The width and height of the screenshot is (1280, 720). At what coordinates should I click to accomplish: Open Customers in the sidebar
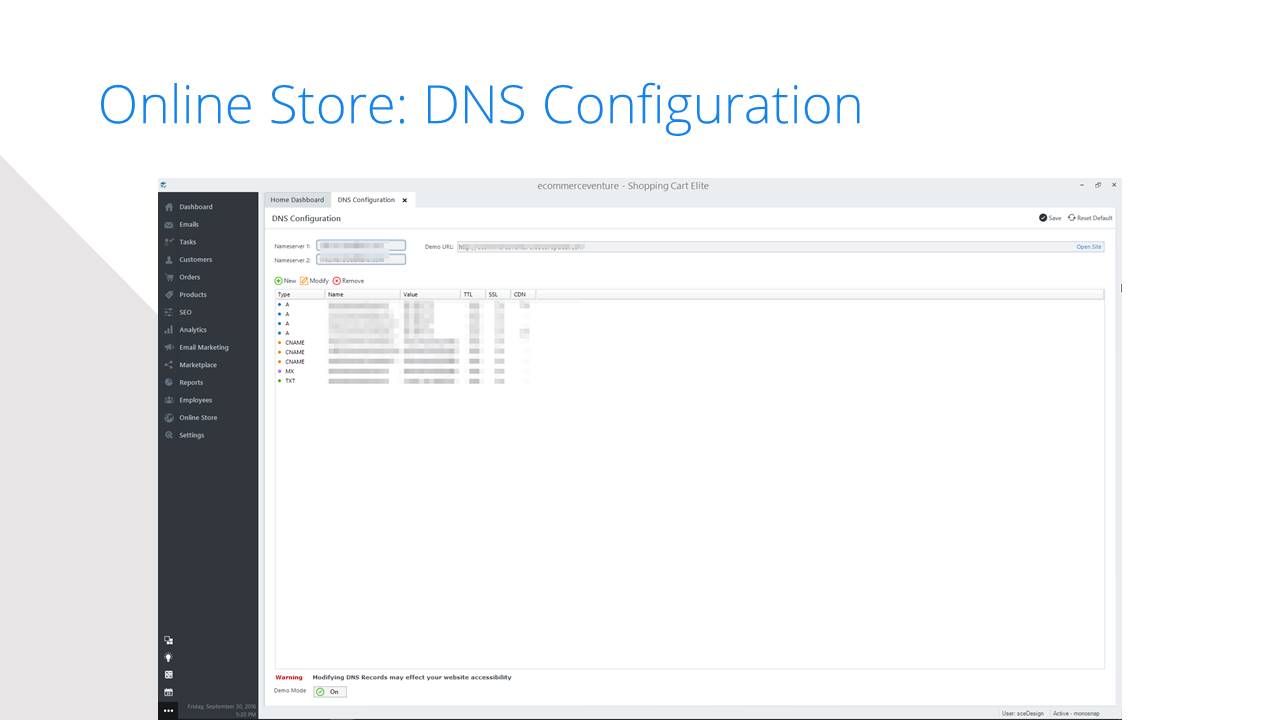coord(196,259)
